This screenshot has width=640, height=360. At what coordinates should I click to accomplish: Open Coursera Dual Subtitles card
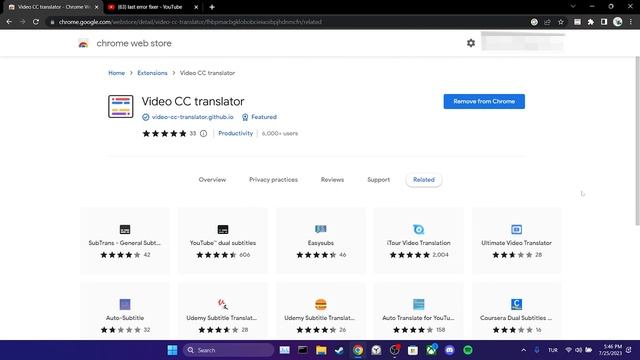point(516,311)
